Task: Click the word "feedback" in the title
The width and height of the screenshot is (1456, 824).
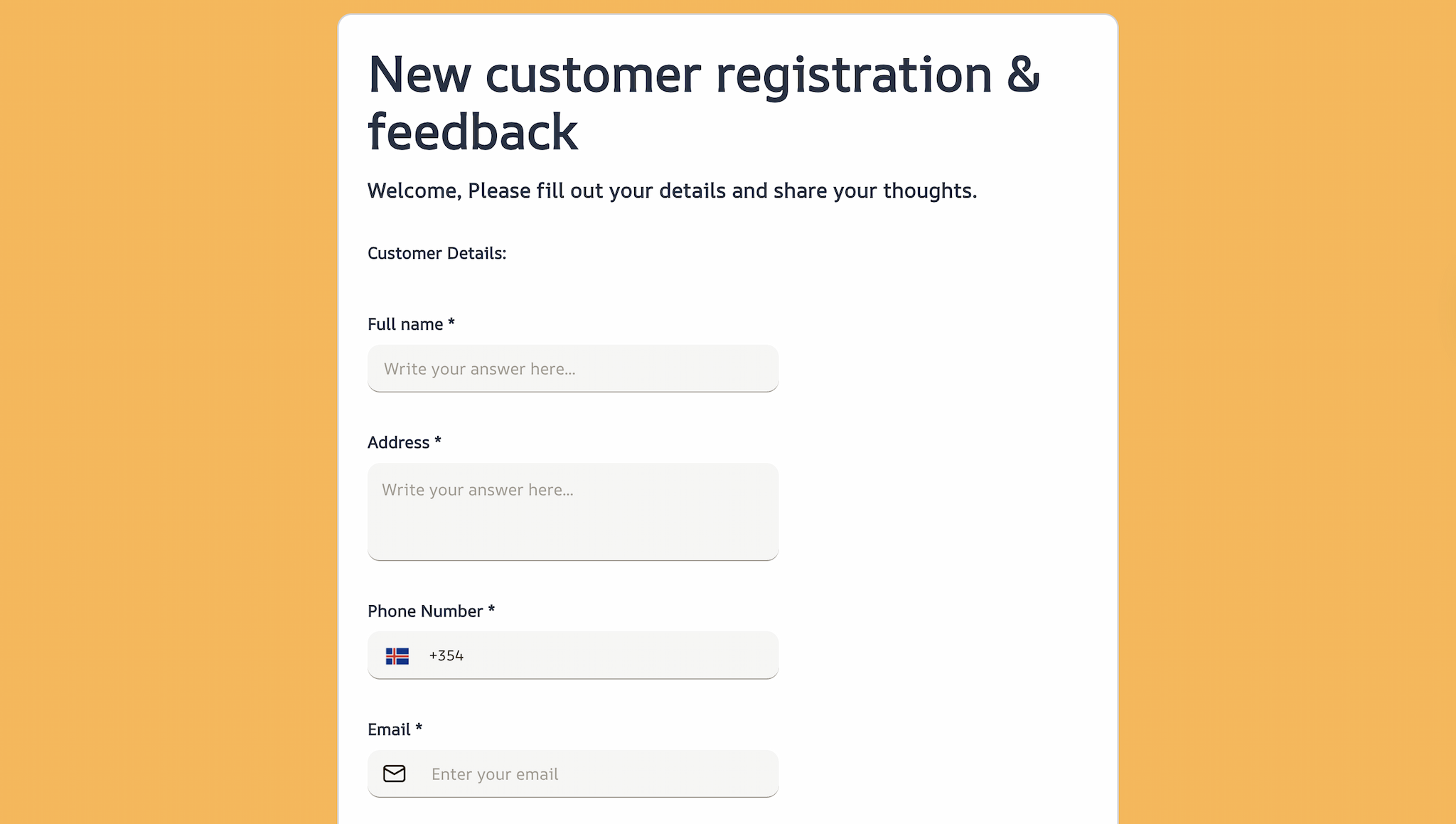Action: tap(473, 132)
